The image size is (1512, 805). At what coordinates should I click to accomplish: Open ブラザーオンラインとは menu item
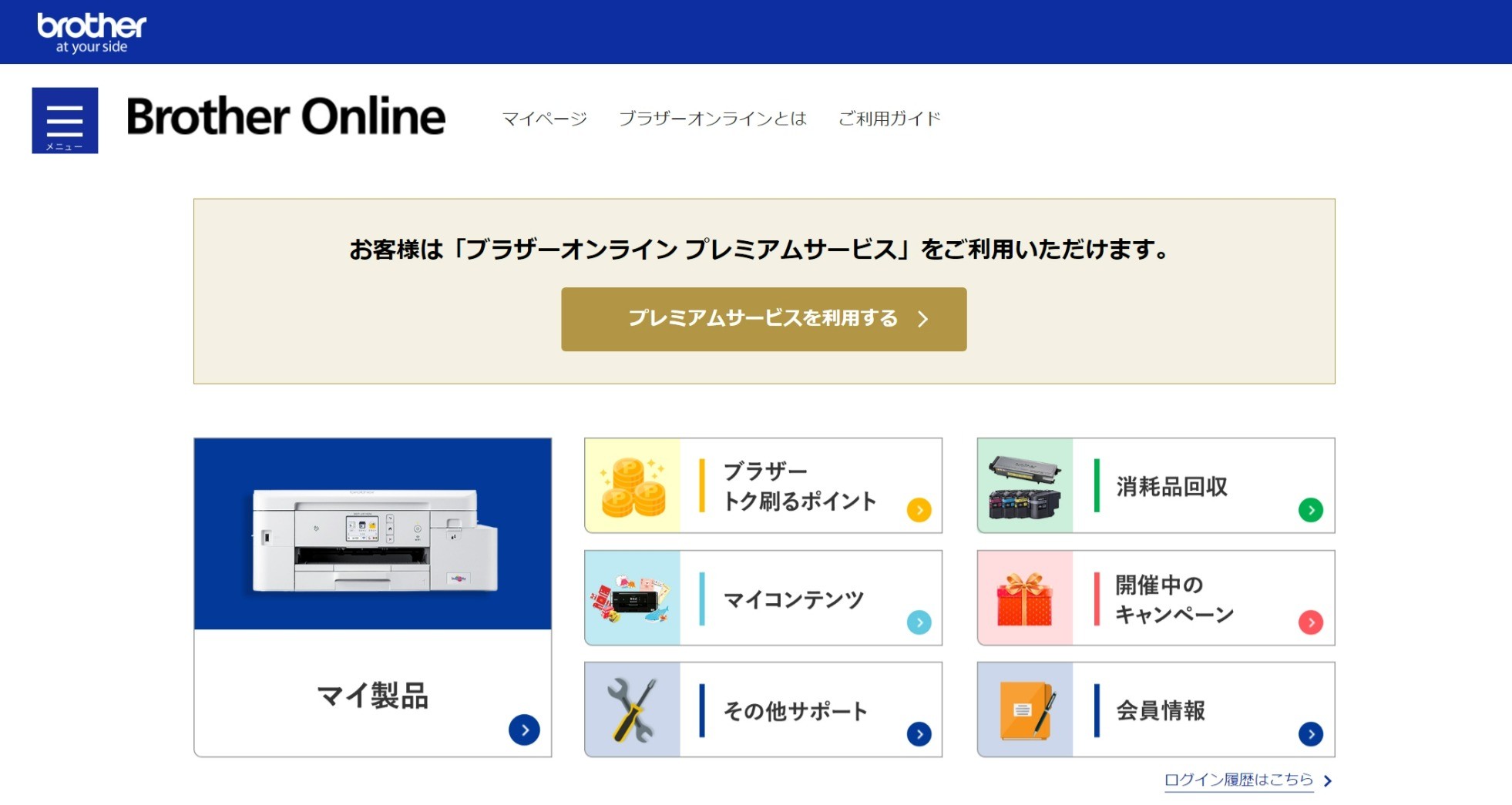click(712, 119)
